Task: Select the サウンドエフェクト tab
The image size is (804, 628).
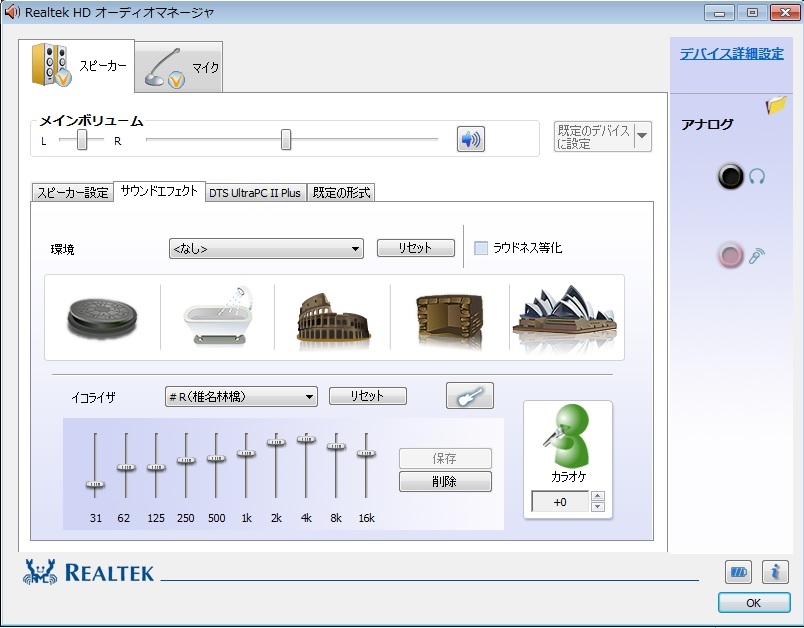Action: pos(159,191)
